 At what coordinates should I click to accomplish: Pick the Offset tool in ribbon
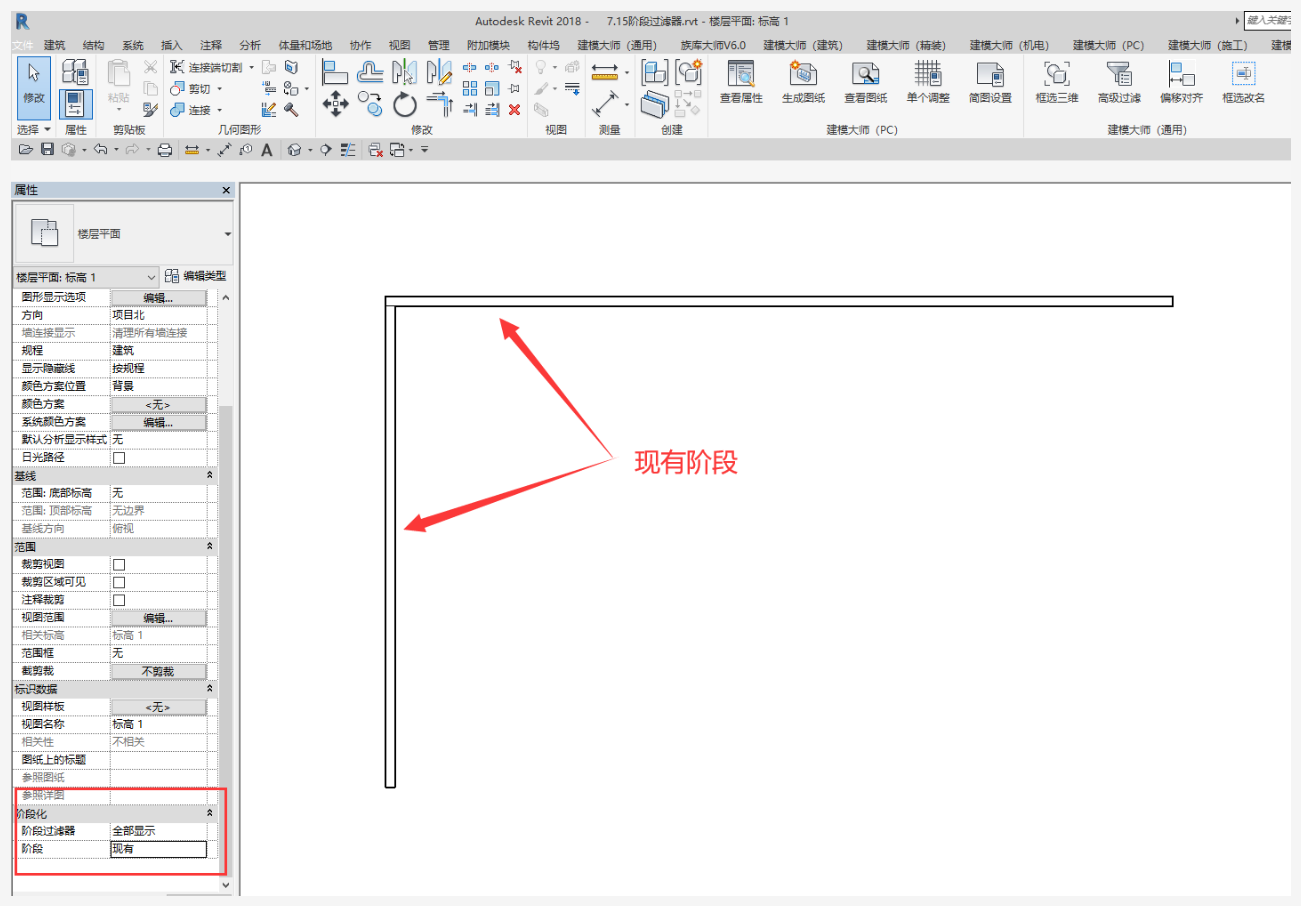coord(371,71)
